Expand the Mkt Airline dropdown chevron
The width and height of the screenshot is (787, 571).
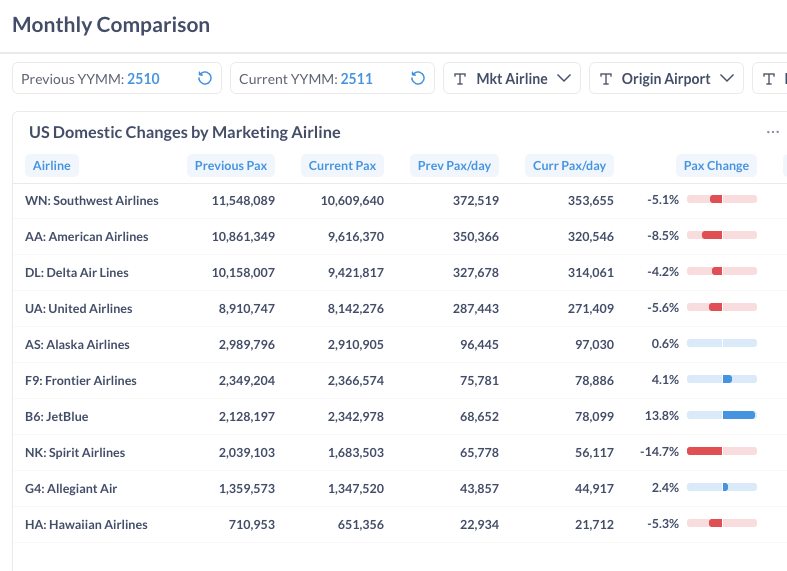click(x=564, y=79)
